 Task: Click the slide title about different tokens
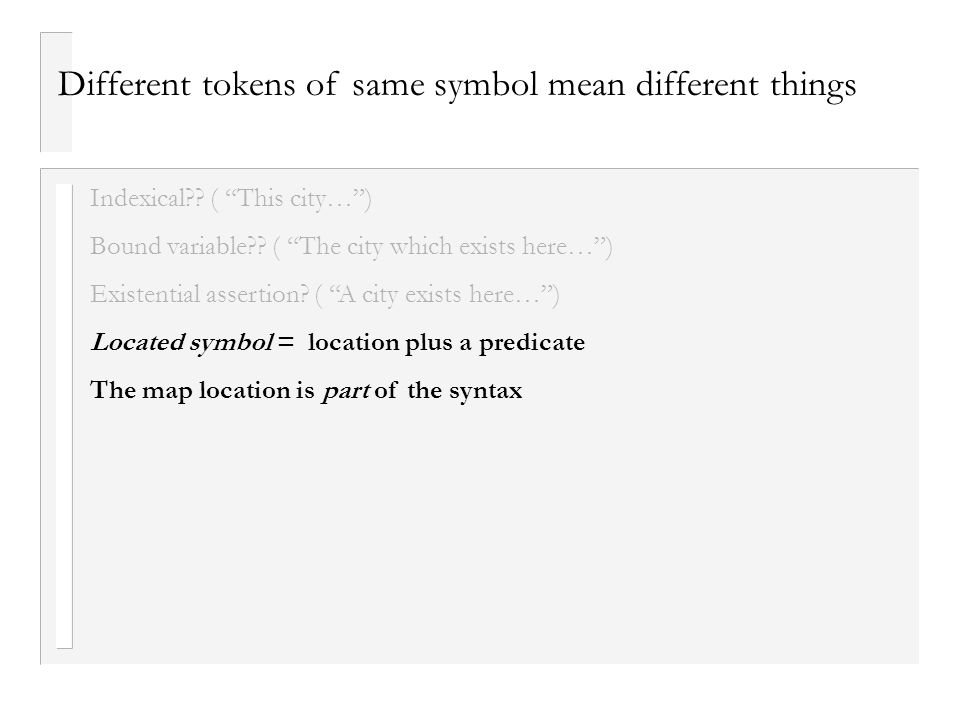tap(457, 84)
